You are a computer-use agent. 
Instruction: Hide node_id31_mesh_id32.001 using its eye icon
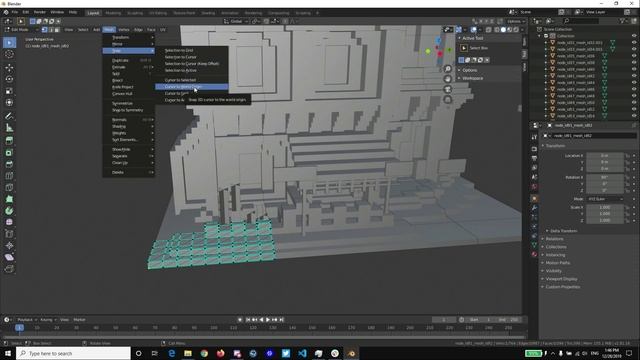point(634,42)
